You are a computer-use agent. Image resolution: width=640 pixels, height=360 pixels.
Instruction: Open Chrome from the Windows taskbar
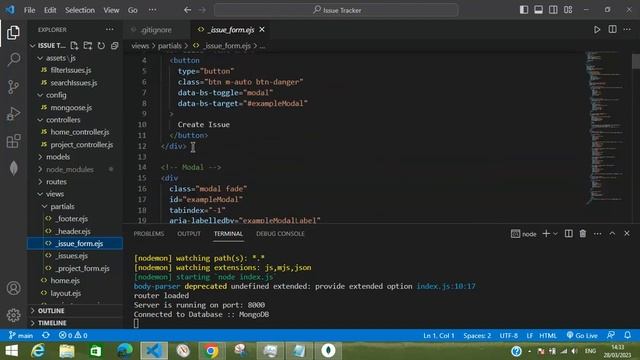coord(211,351)
